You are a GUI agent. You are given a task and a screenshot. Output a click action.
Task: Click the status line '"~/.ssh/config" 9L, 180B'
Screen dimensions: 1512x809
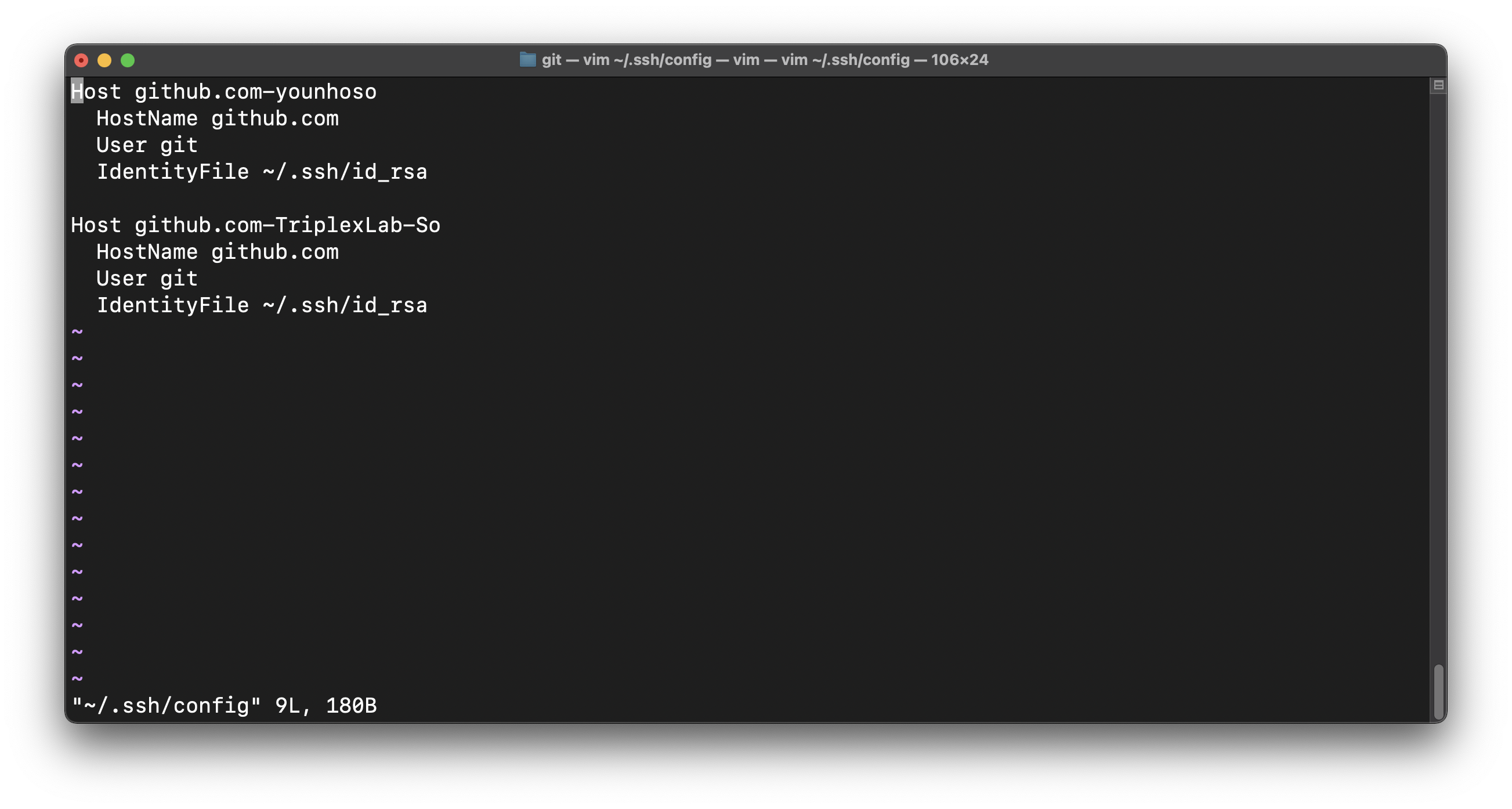tap(223, 706)
